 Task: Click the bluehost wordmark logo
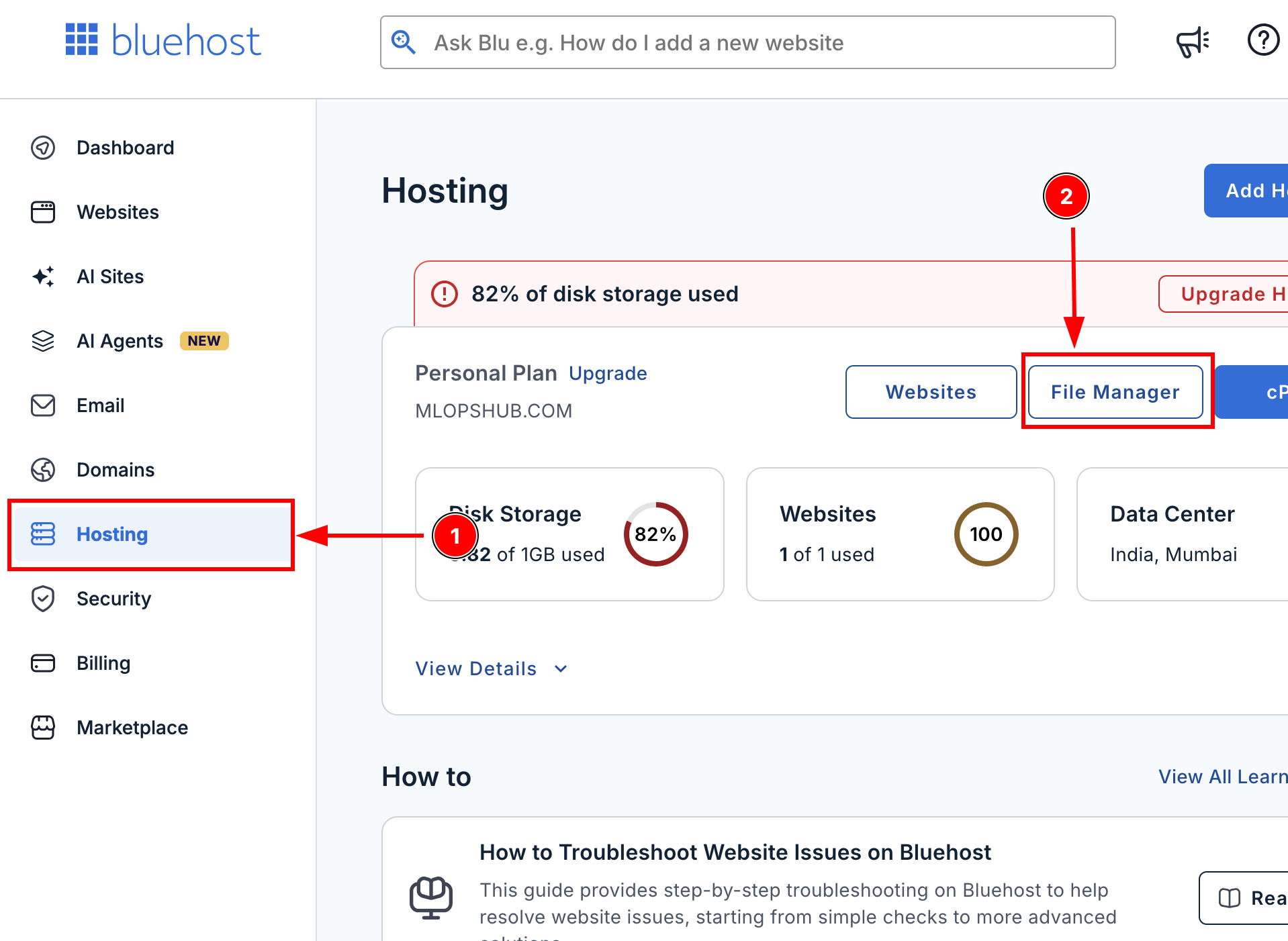click(x=186, y=40)
